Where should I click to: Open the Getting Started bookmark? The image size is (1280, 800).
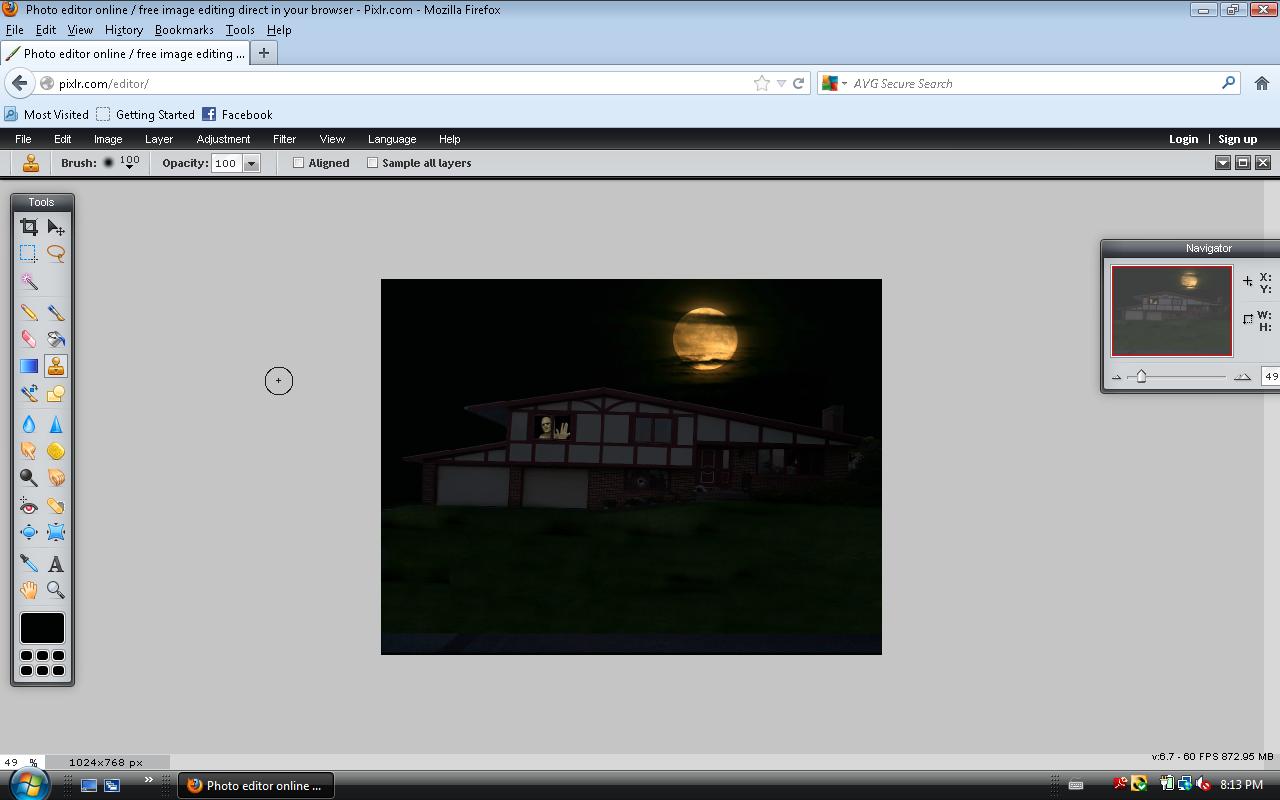click(x=145, y=115)
